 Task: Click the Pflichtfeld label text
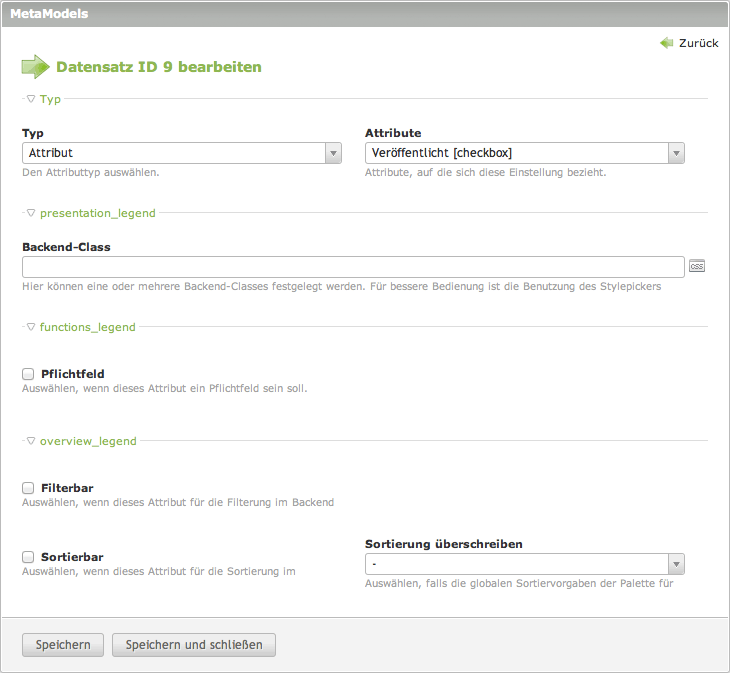coord(73,374)
